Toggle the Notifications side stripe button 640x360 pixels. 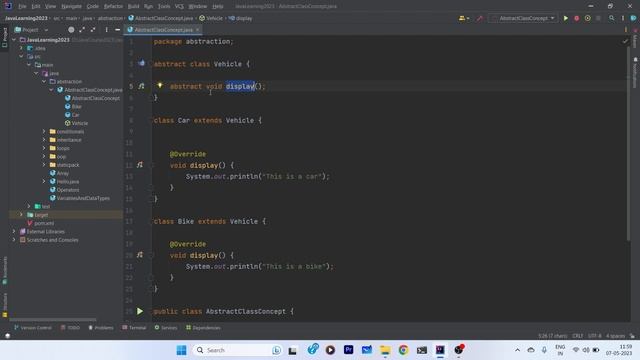635,73
